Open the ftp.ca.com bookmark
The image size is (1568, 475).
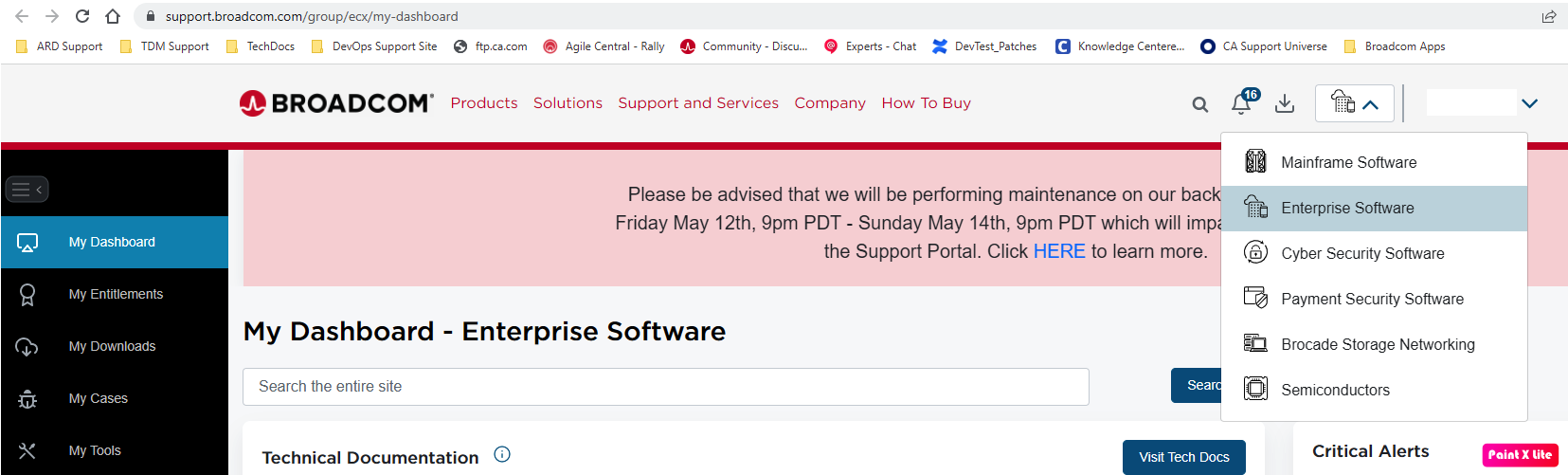coord(491,46)
